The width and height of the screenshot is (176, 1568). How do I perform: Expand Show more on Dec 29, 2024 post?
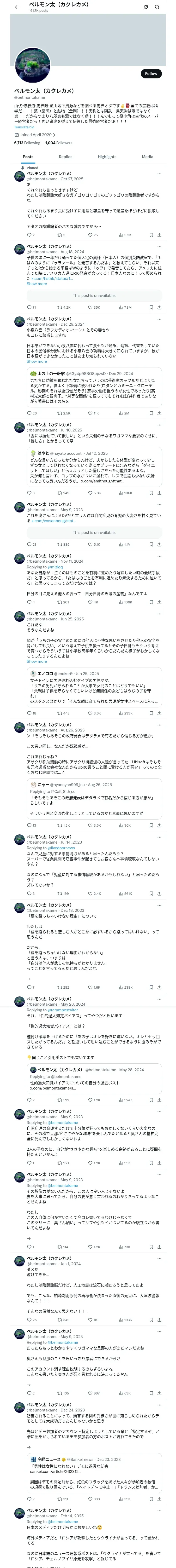[x=37, y=362]
